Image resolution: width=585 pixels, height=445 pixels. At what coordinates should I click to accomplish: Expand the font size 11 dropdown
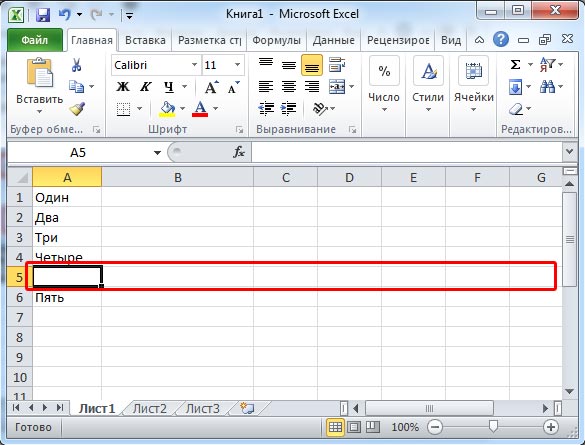pos(237,65)
